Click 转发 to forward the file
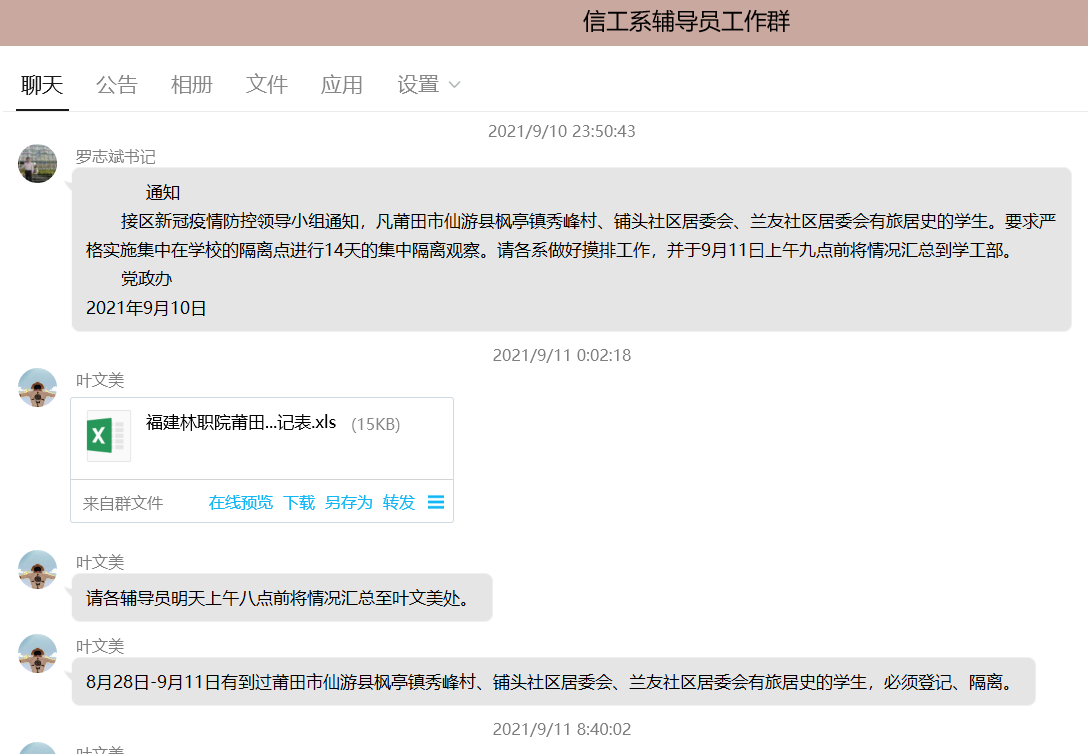 click(399, 502)
